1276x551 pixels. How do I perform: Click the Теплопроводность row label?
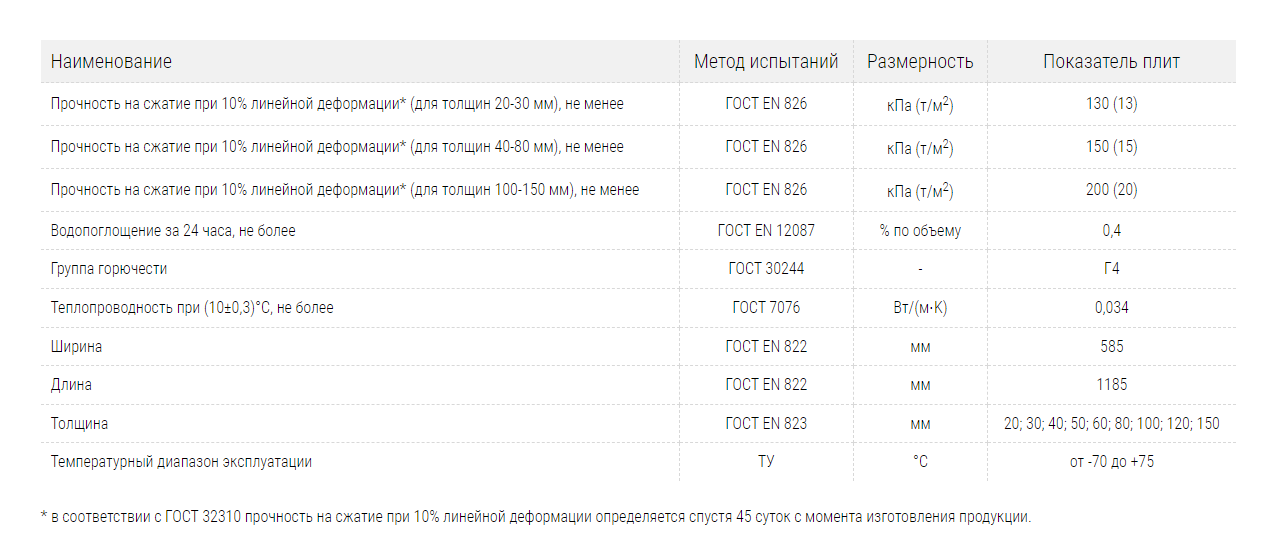click(x=192, y=308)
